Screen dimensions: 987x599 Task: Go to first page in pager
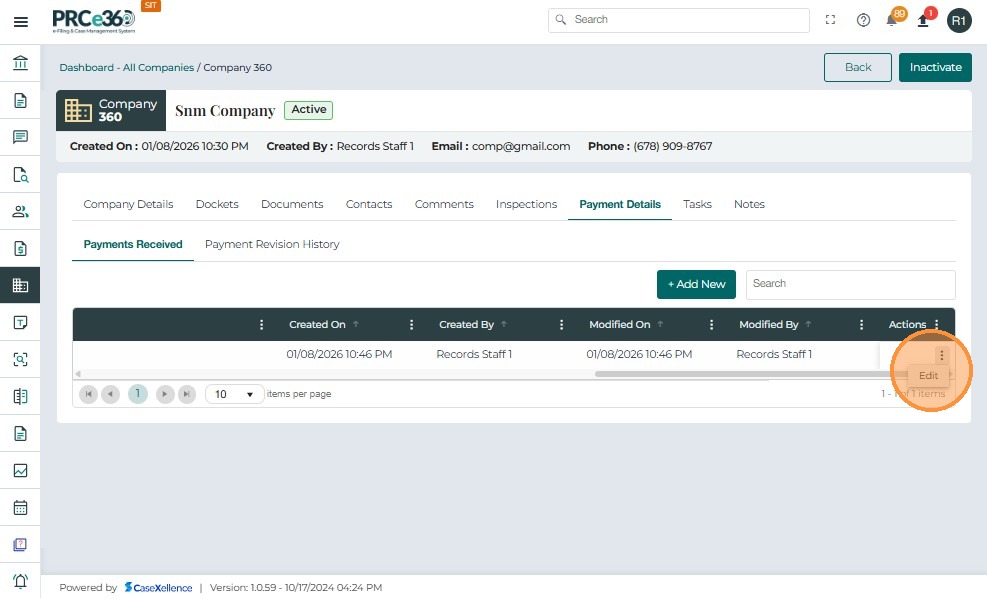click(x=88, y=395)
